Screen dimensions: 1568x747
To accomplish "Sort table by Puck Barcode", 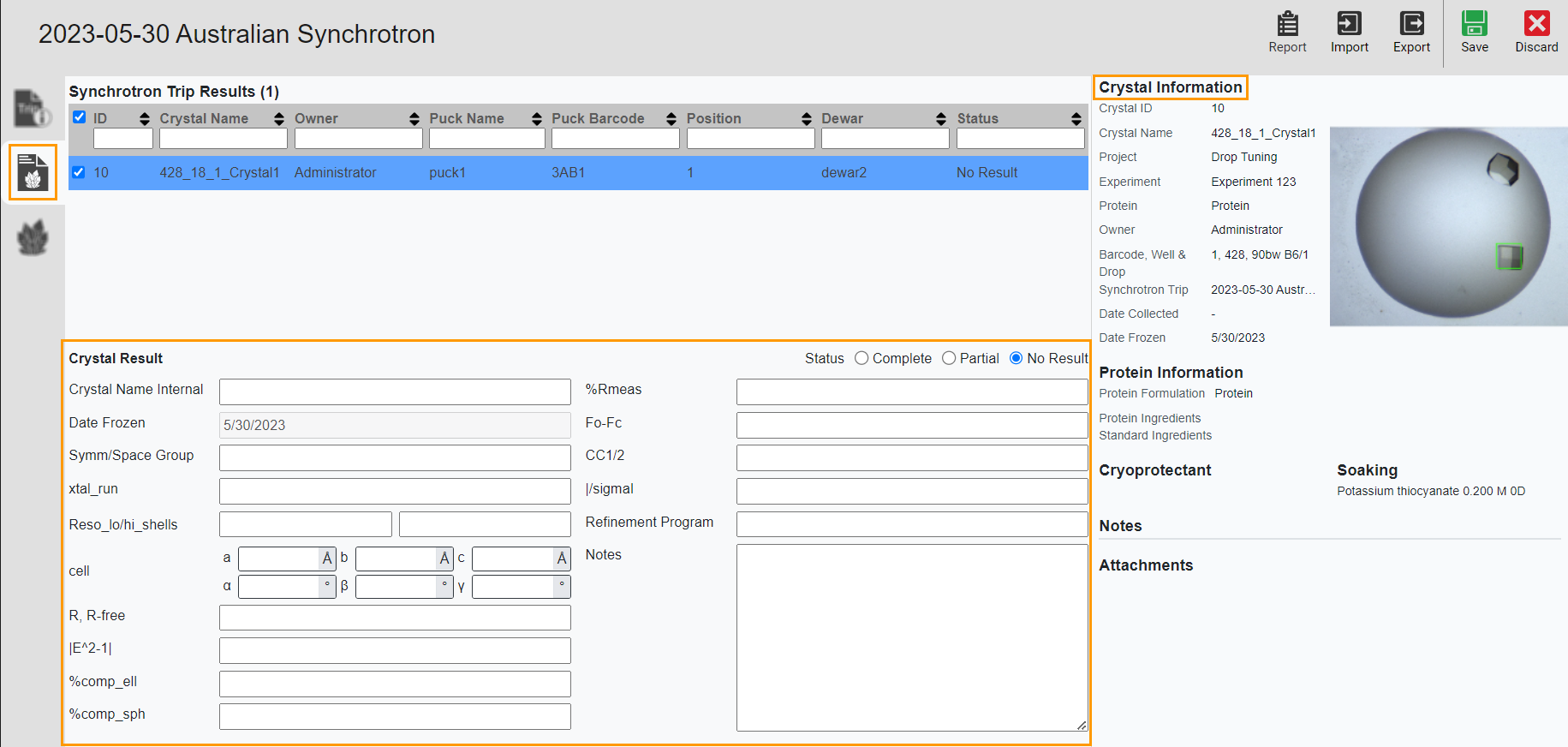I will click(x=671, y=119).
